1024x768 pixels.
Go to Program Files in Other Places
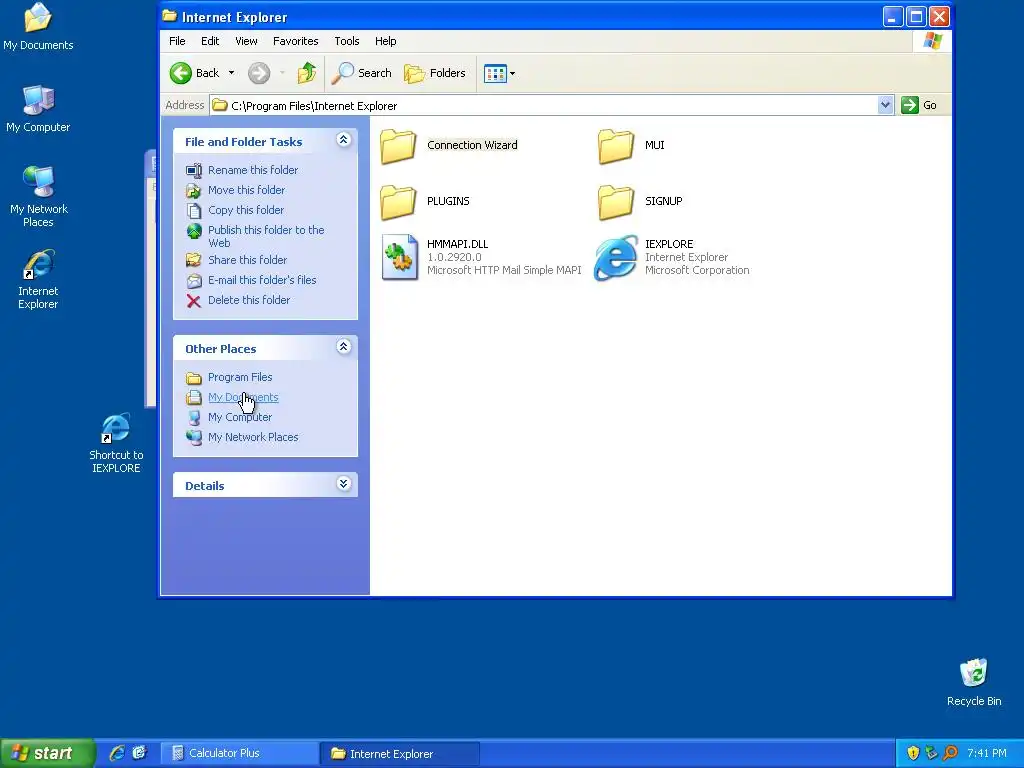click(240, 377)
